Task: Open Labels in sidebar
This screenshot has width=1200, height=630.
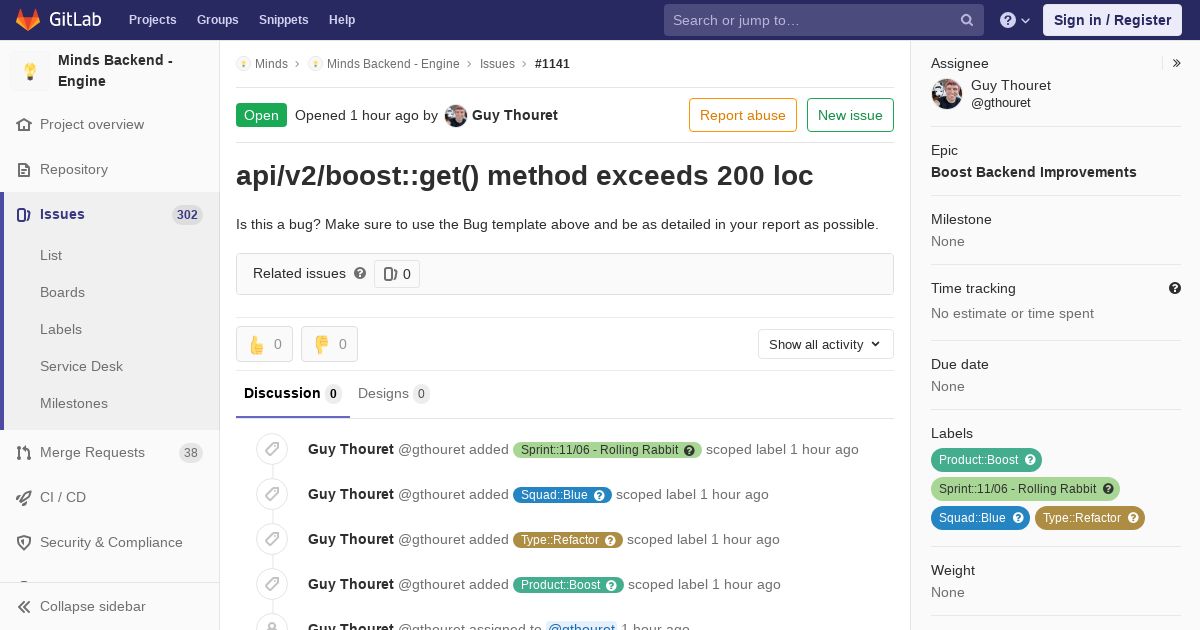Action: click(61, 329)
